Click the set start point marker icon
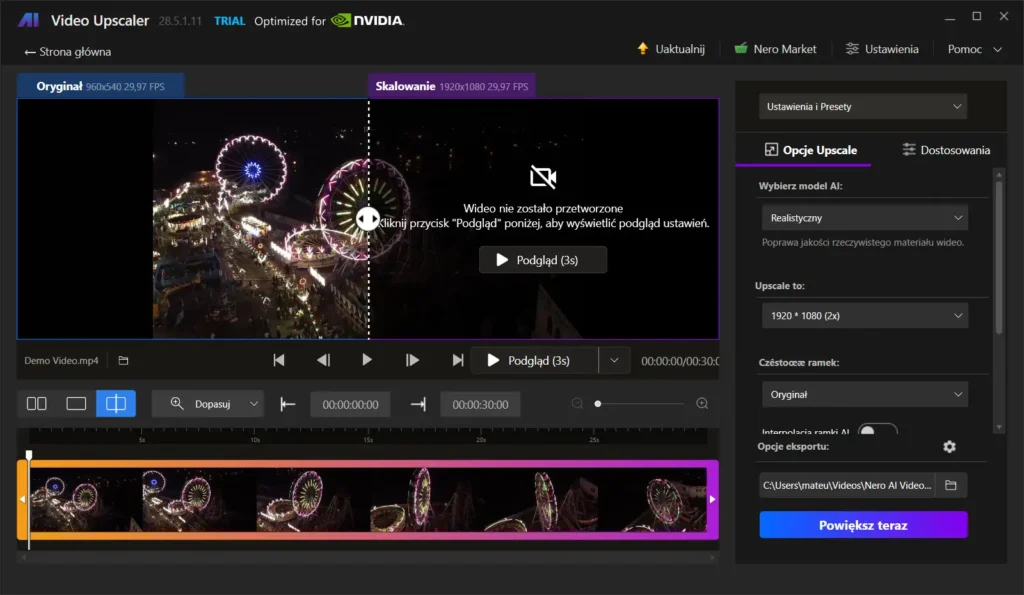The width and height of the screenshot is (1024, 595). coord(288,404)
